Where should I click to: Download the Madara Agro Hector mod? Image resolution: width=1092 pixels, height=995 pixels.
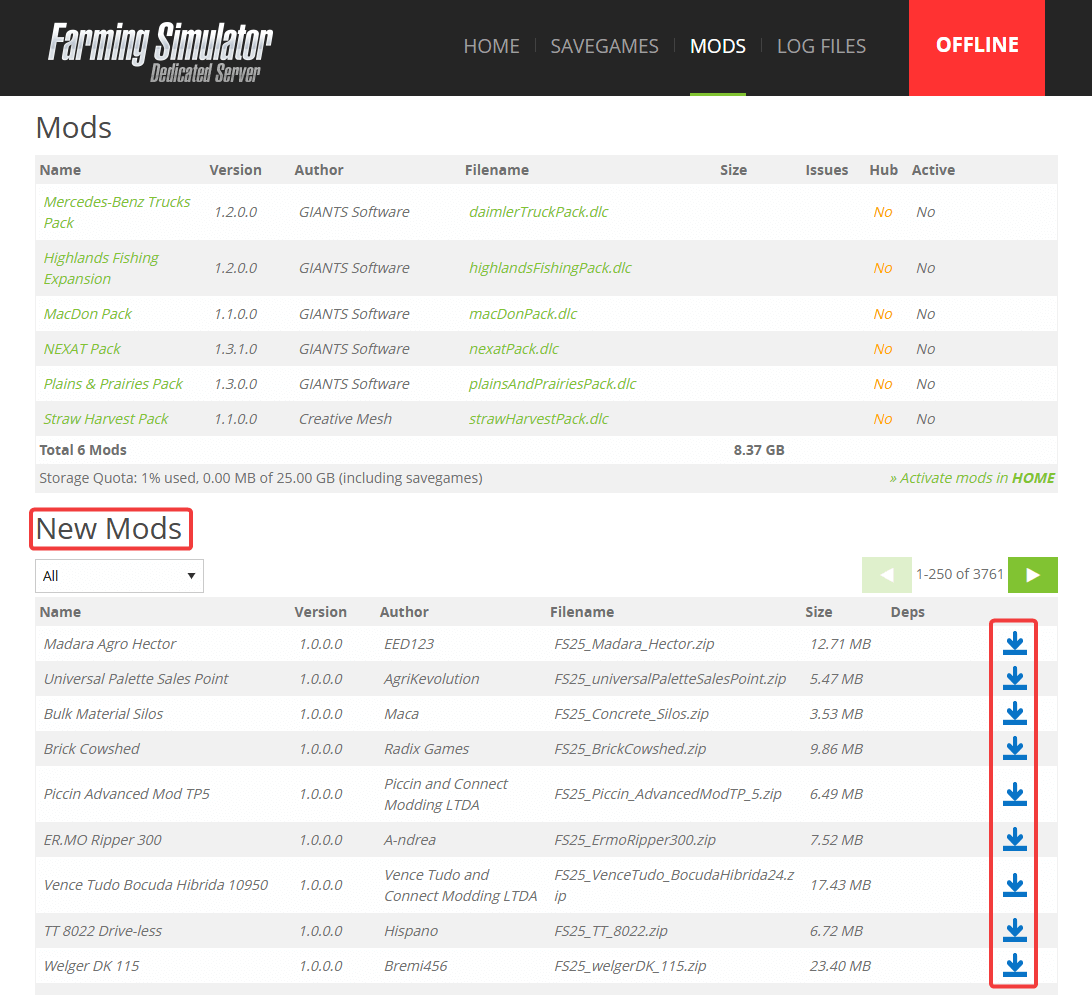tap(1014, 643)
